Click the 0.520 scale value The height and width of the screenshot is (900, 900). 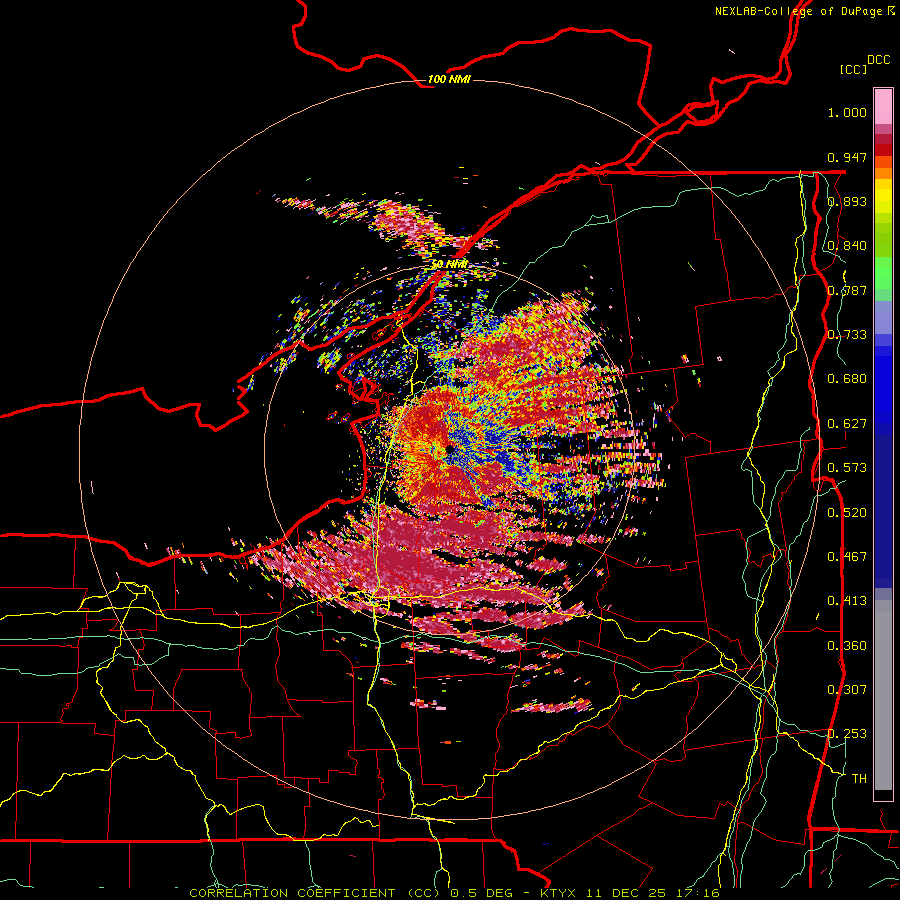tap(847, 513)
